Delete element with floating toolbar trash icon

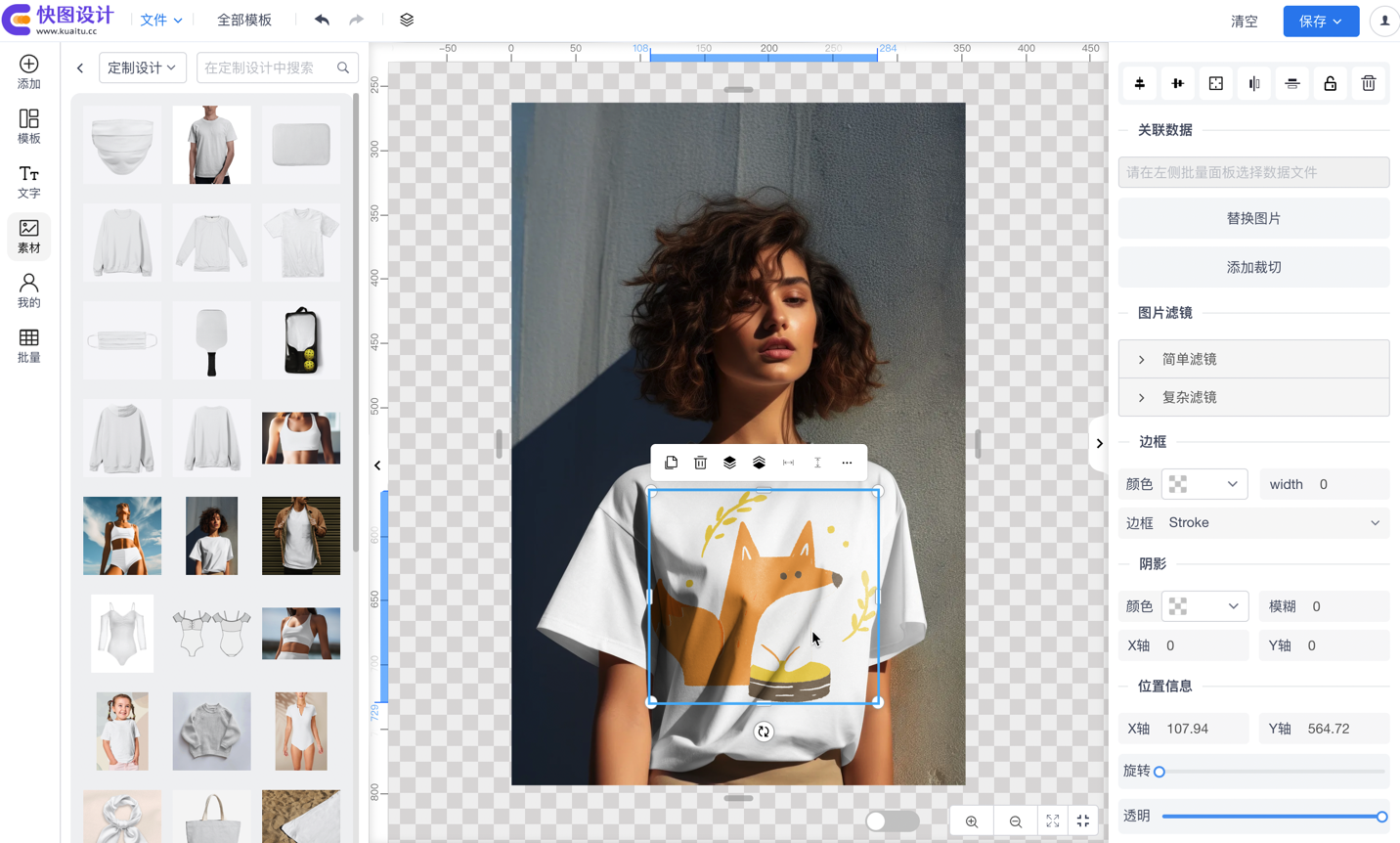point(700,463)
